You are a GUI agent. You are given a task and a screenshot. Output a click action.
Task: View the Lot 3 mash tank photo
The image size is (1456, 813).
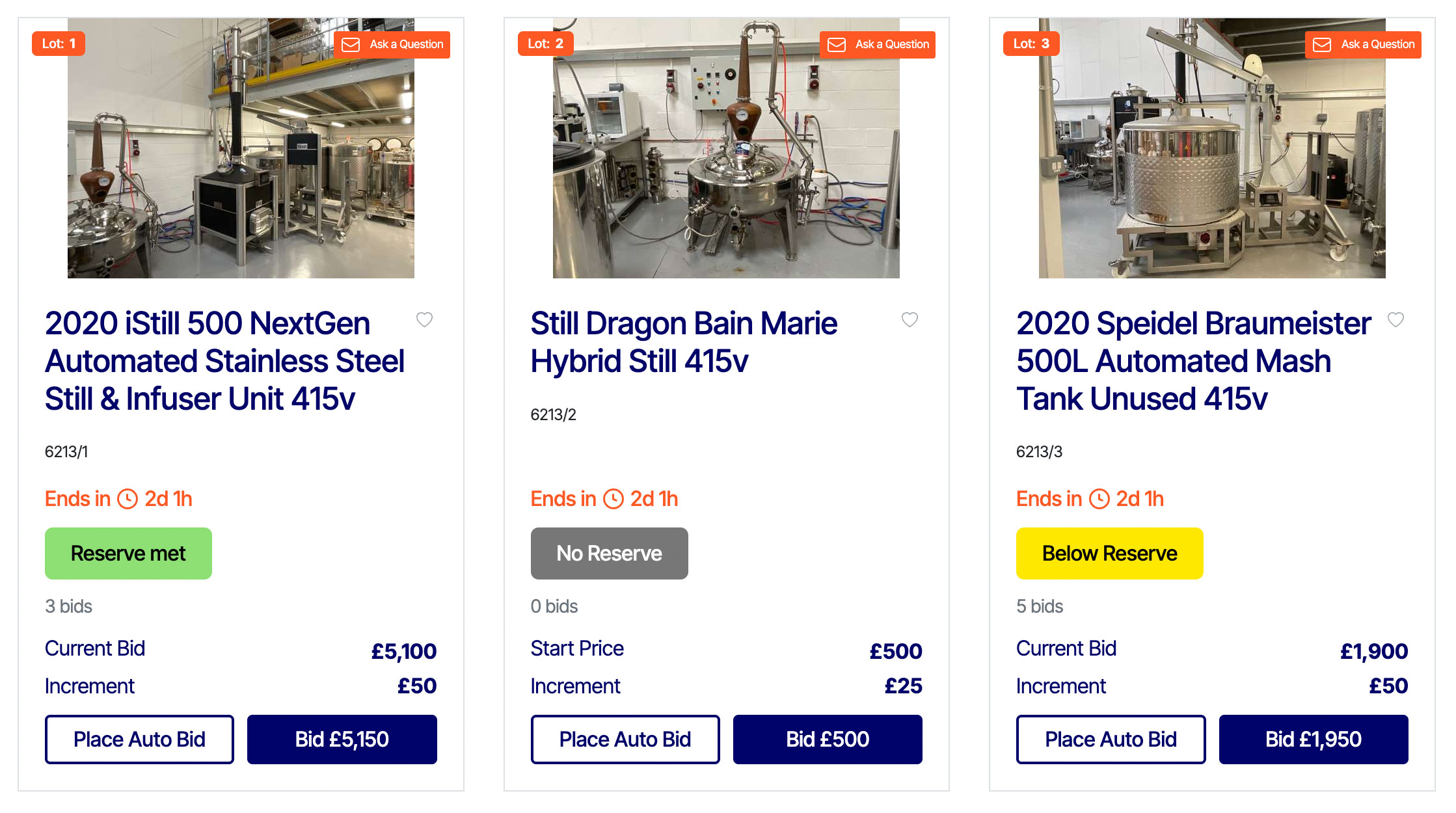click(1212, 148)
